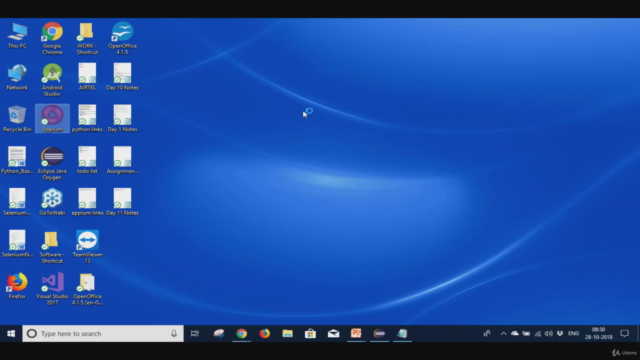Select the Day 10 Notes file
This screenshot has width=640, height=360.
122,77
